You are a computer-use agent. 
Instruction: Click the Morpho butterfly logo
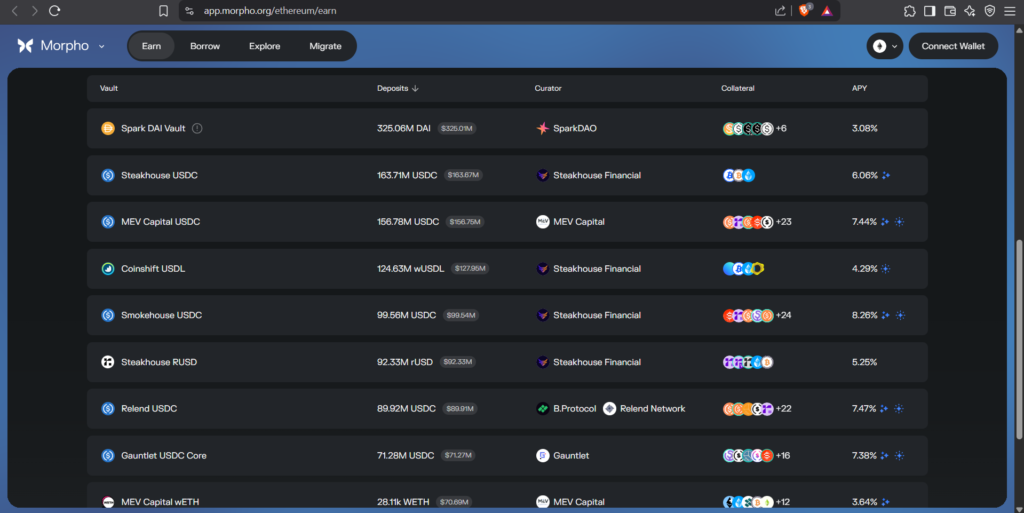(x=25, y=46)
